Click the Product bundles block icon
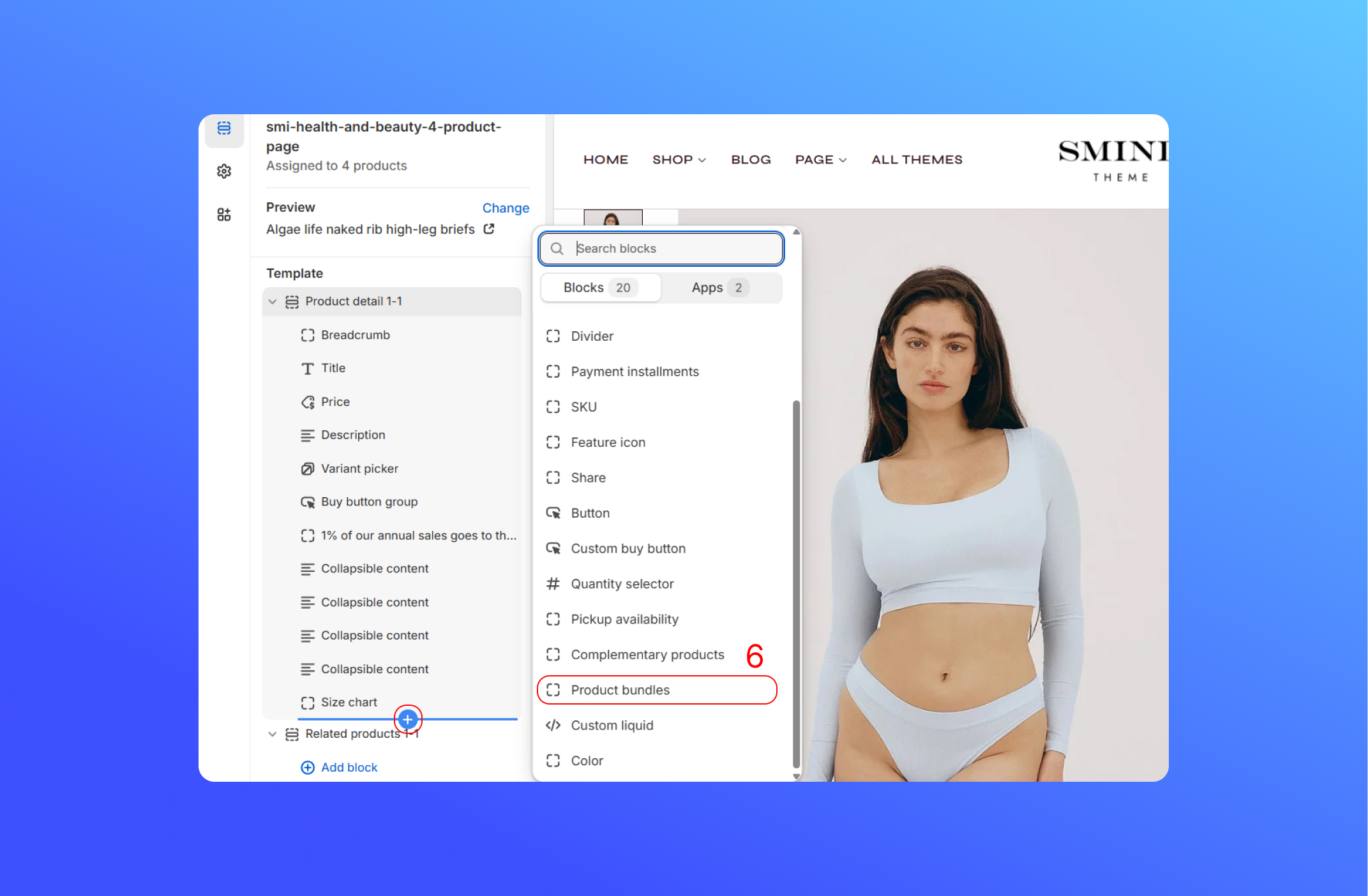 (553, 690)
